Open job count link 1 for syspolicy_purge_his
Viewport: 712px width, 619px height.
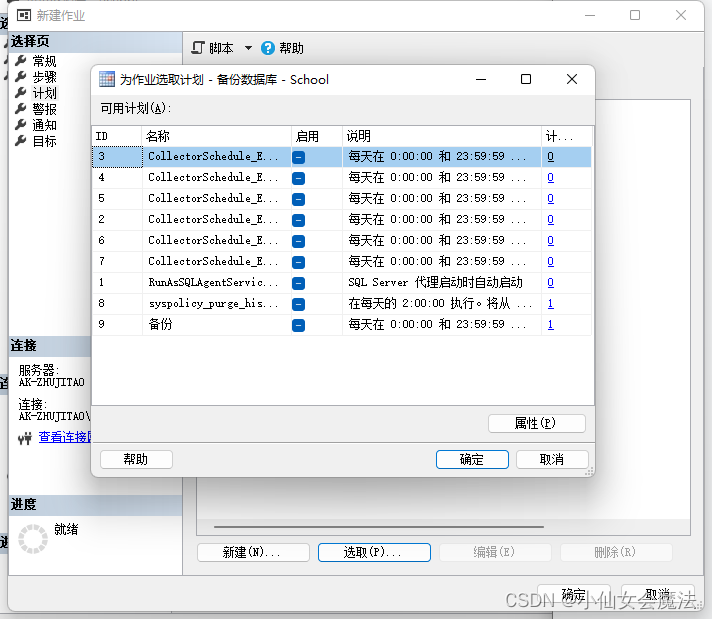[550, 304]
